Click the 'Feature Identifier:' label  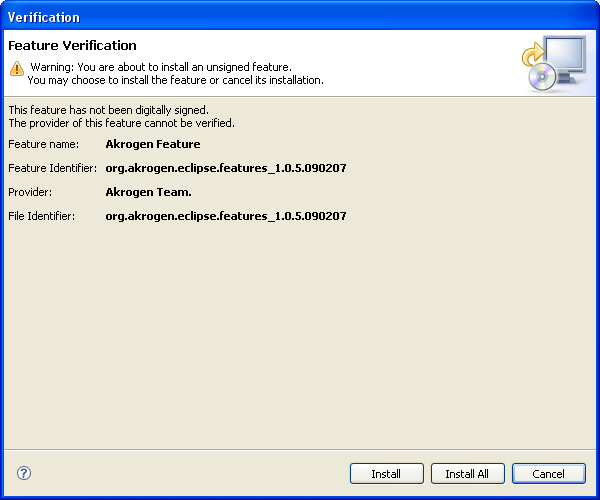tap(53, 168)
